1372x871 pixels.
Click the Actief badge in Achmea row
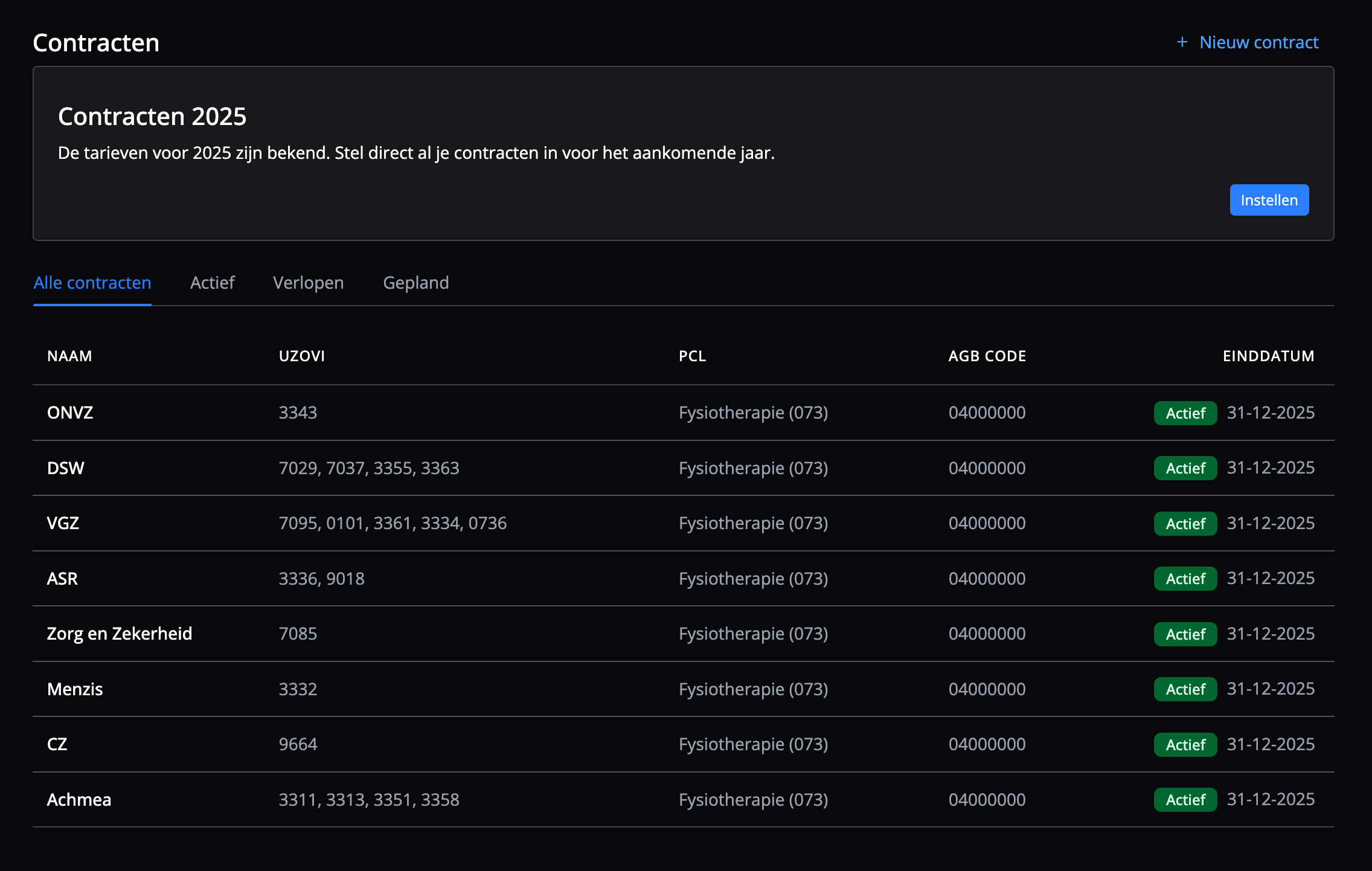1185,800
